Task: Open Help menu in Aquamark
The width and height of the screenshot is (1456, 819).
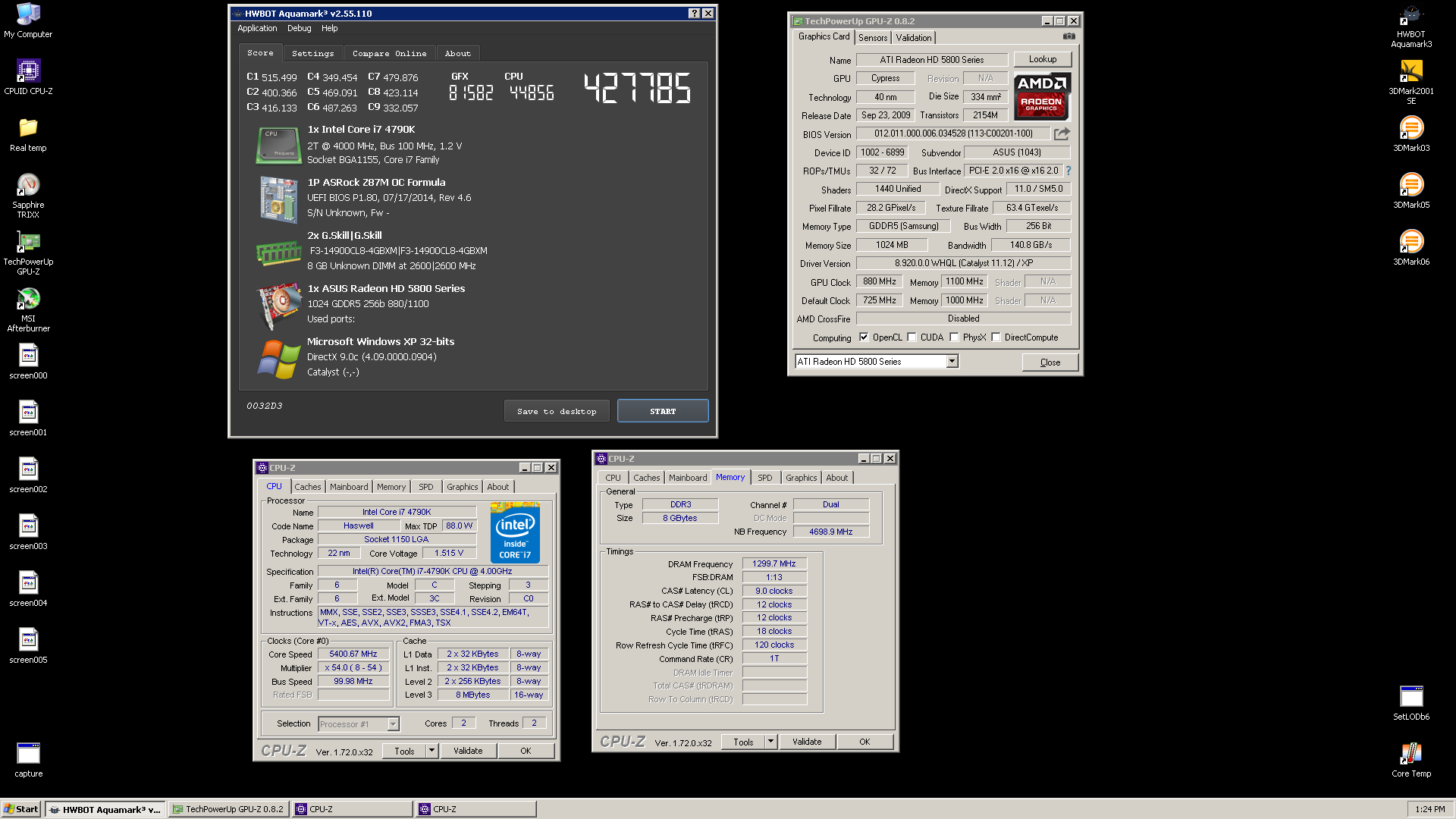Action: click(x=329, y=29)
